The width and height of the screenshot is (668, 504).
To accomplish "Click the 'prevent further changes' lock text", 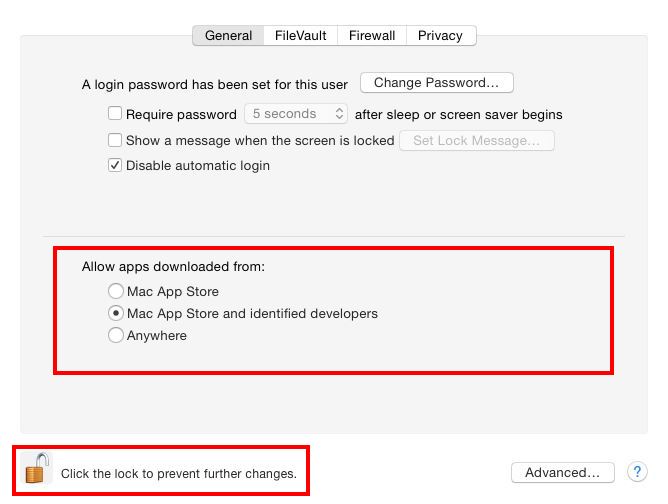I will [179, 473].
